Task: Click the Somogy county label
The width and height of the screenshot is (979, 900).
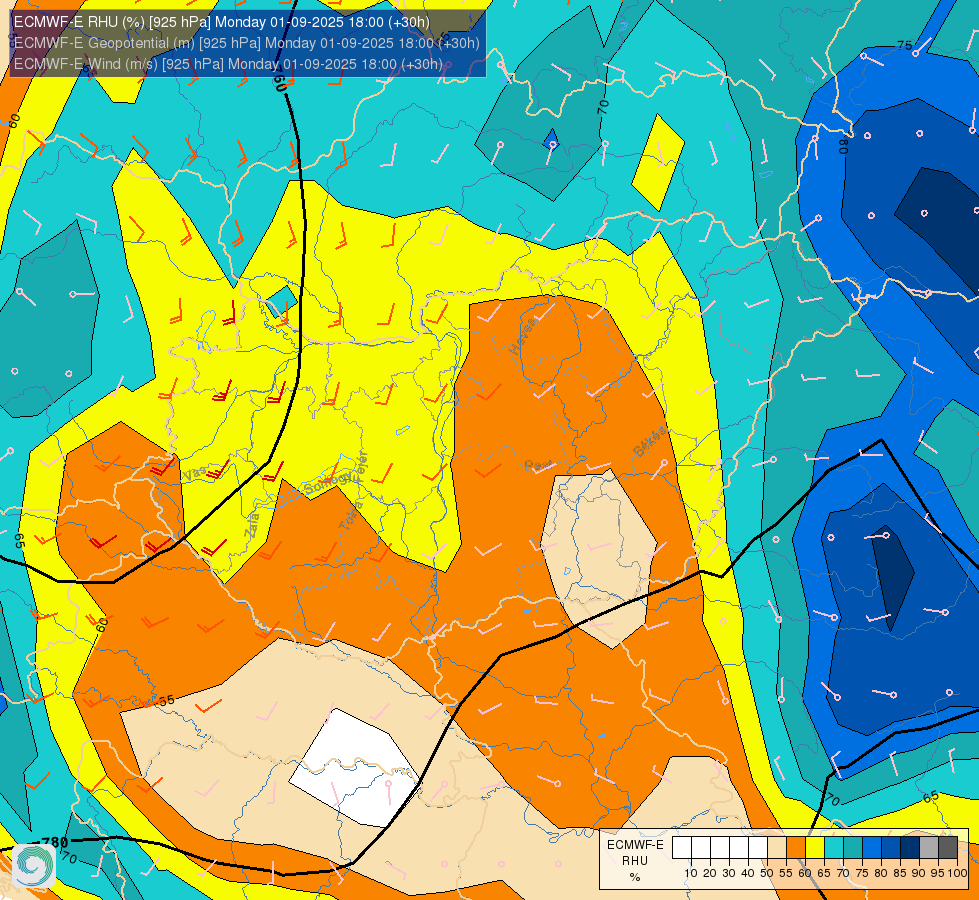Action: point(327,483)
